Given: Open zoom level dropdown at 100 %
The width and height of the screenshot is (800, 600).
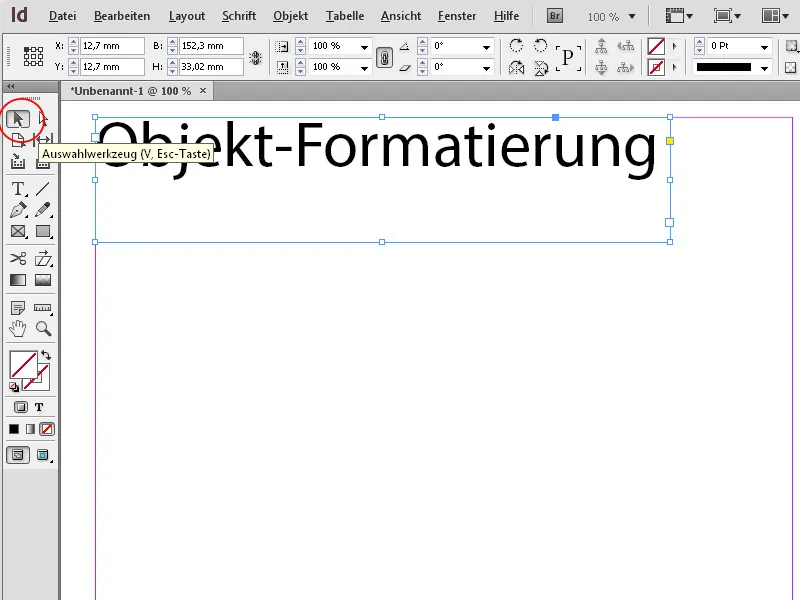Looking at the screenshot, I should [632, 16].
